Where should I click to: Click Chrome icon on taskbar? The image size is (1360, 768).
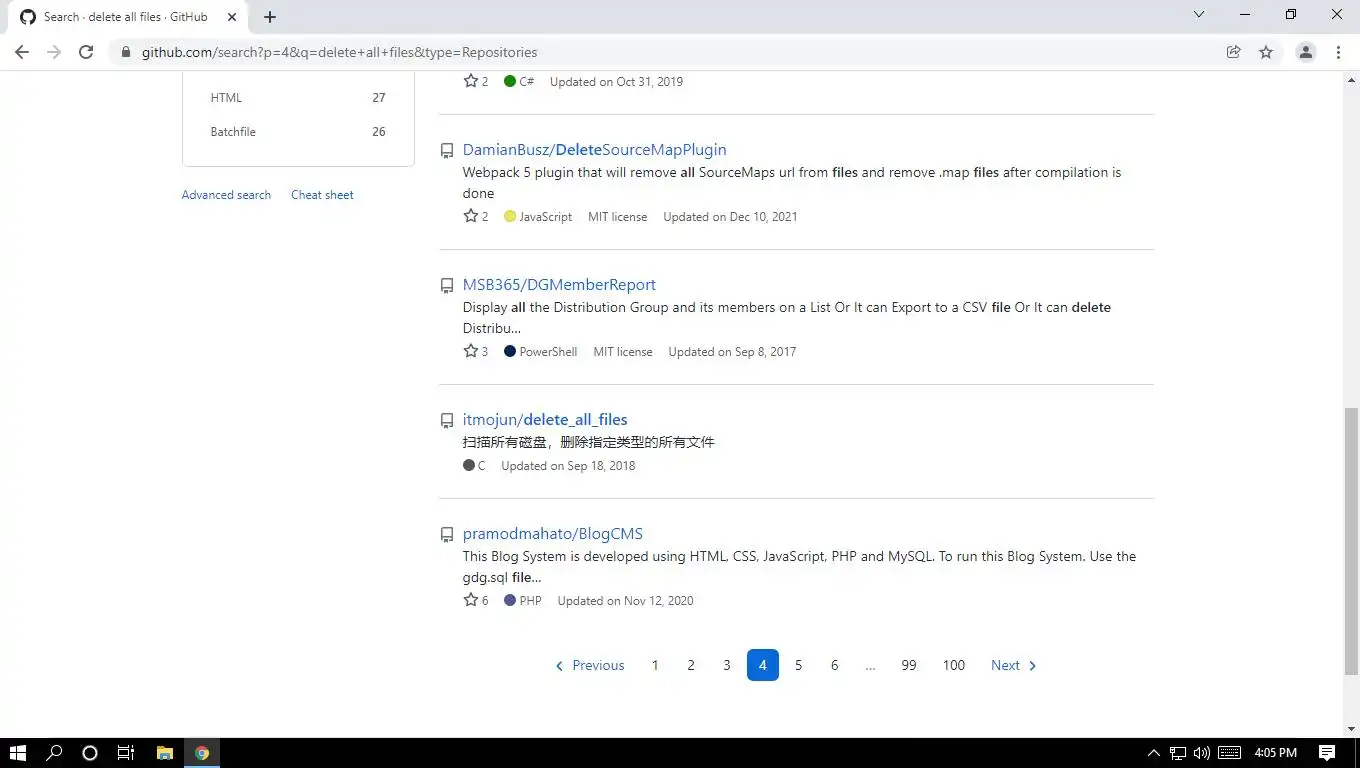click(x=202, y=753)
